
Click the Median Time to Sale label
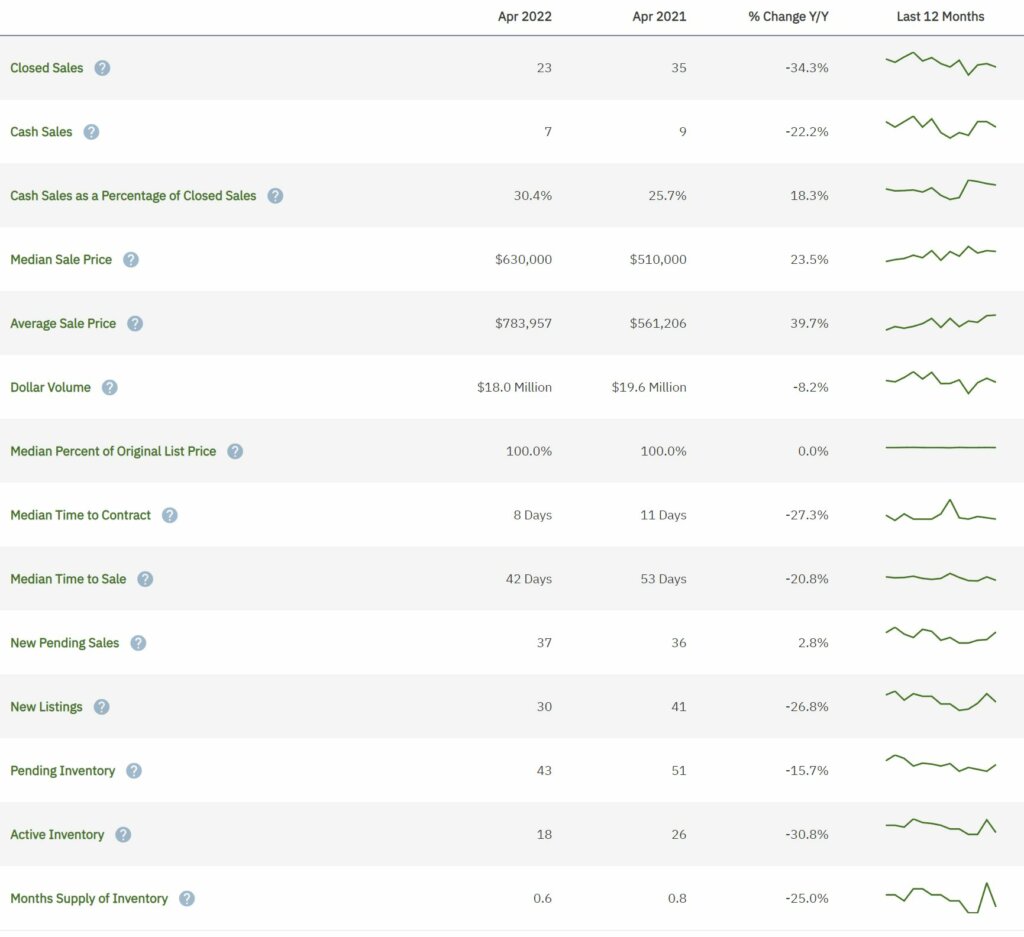tap(68, 579)
